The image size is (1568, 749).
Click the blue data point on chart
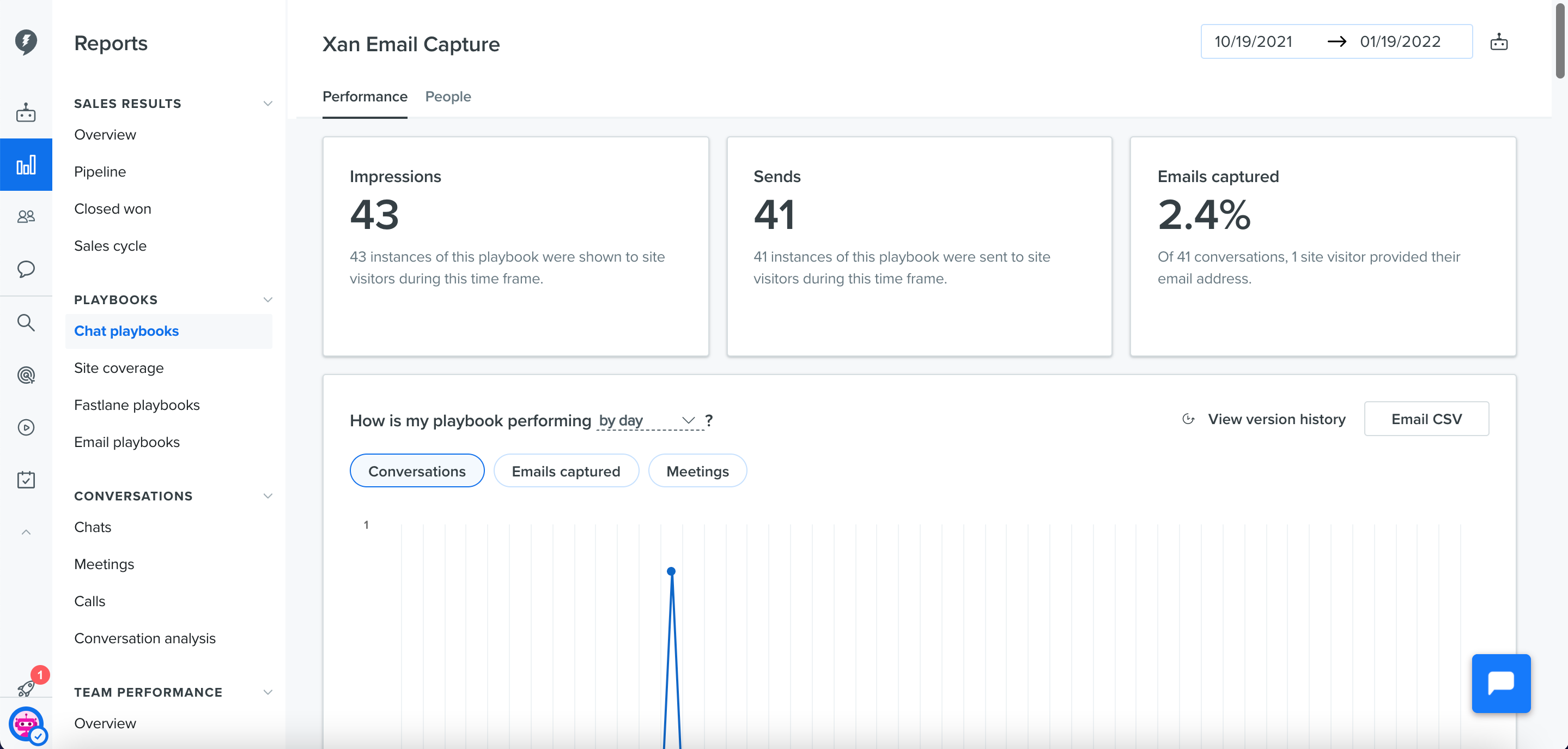[671, 571]
